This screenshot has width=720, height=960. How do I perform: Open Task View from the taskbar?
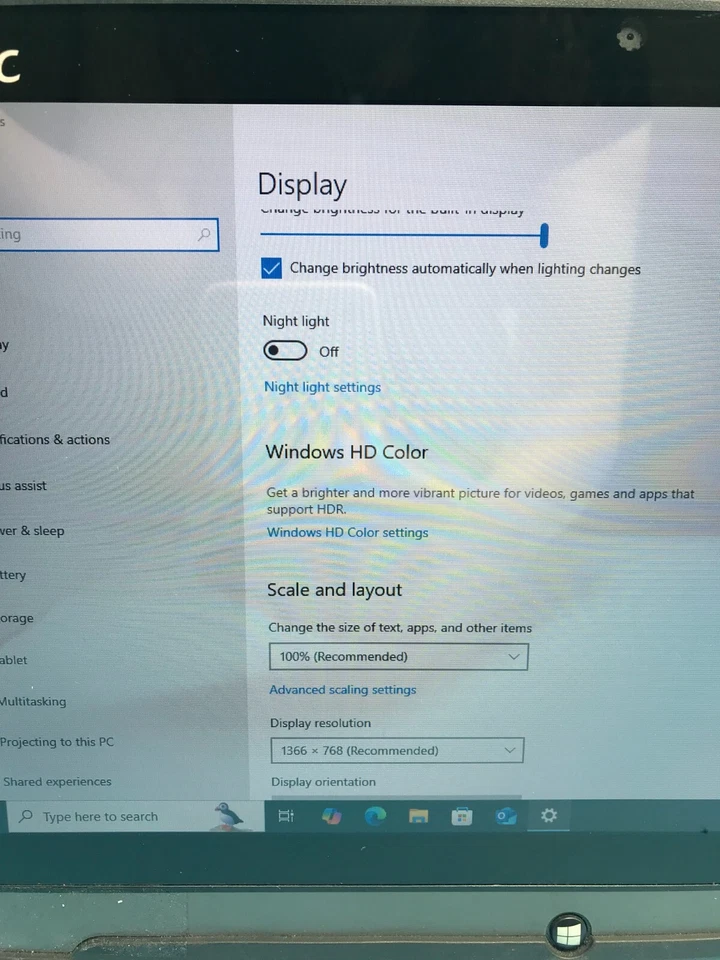286,816
